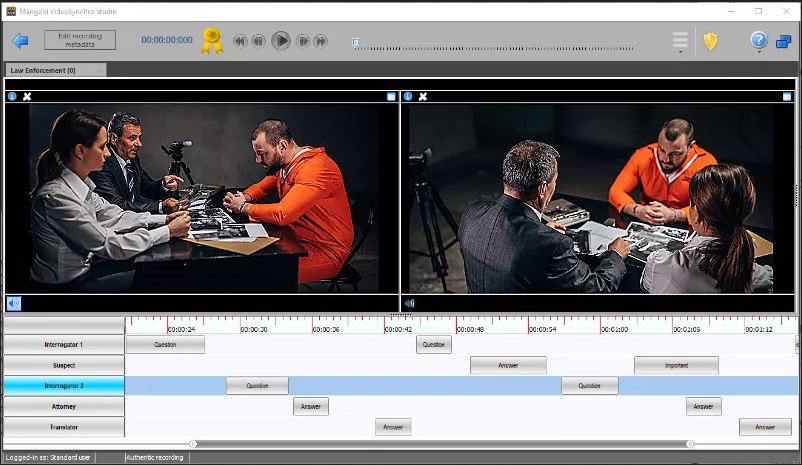Click the blue window layout icon

click(784, 41)
